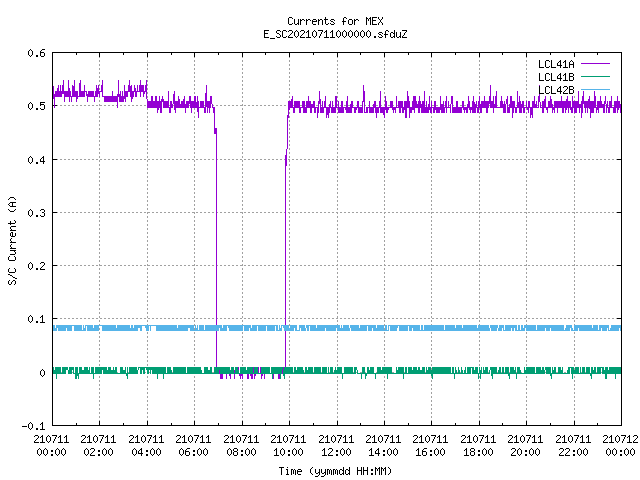Click the x-axis tick 210711 02:00
640x480 pixels.
click(98, 446)
